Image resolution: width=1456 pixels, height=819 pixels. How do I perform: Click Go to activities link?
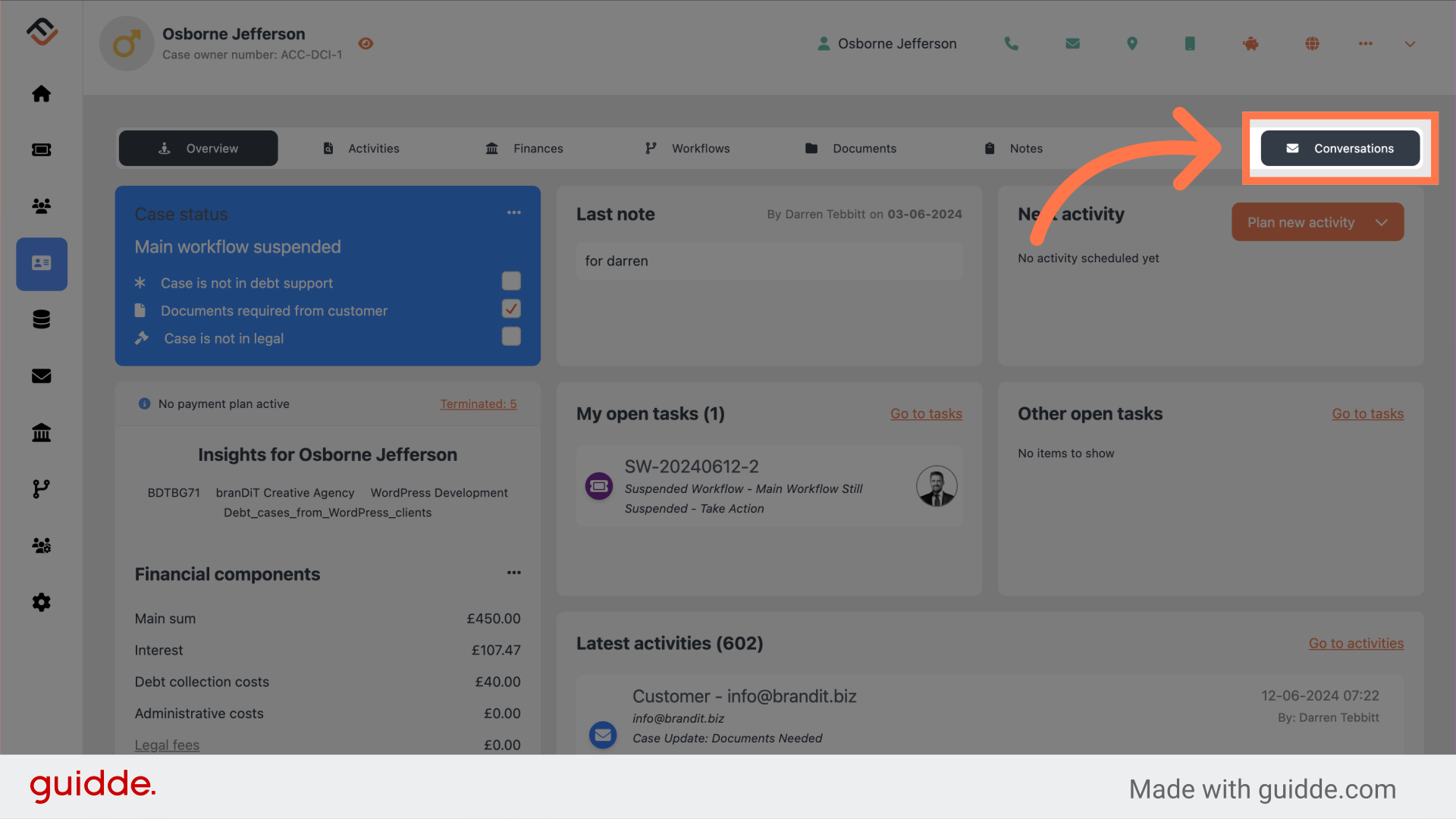[1357, 643]
